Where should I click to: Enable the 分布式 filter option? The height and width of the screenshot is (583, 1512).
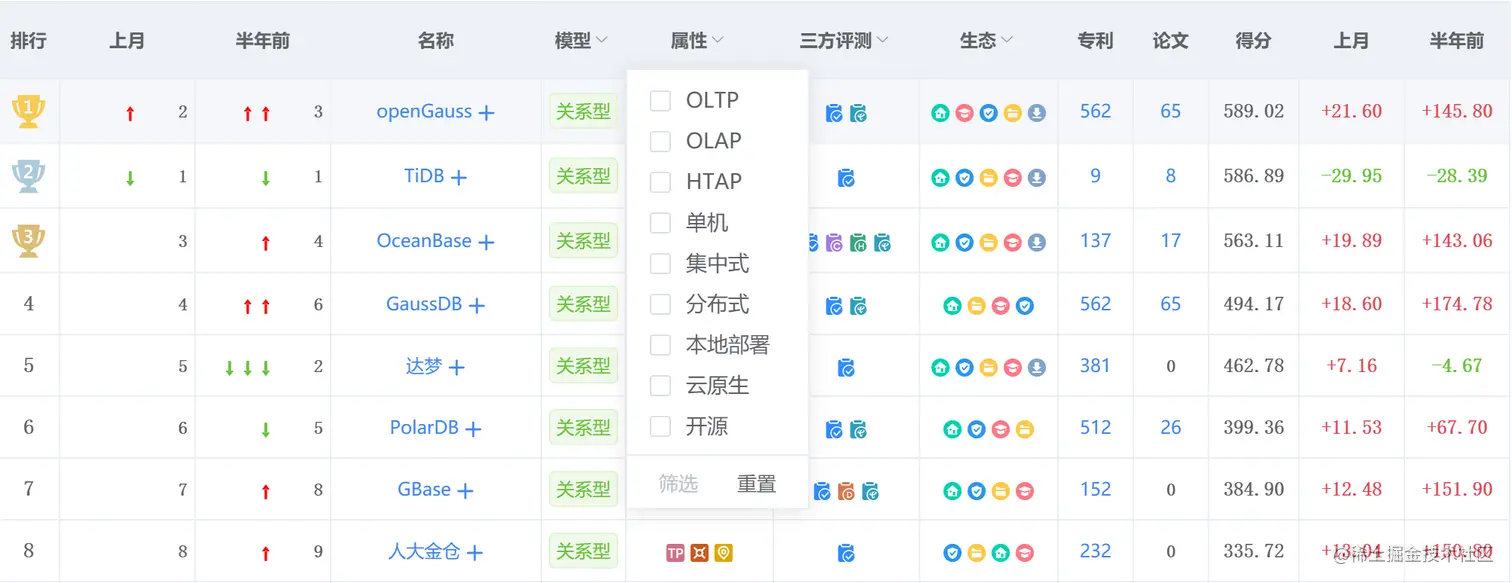(x=660, y=304)
